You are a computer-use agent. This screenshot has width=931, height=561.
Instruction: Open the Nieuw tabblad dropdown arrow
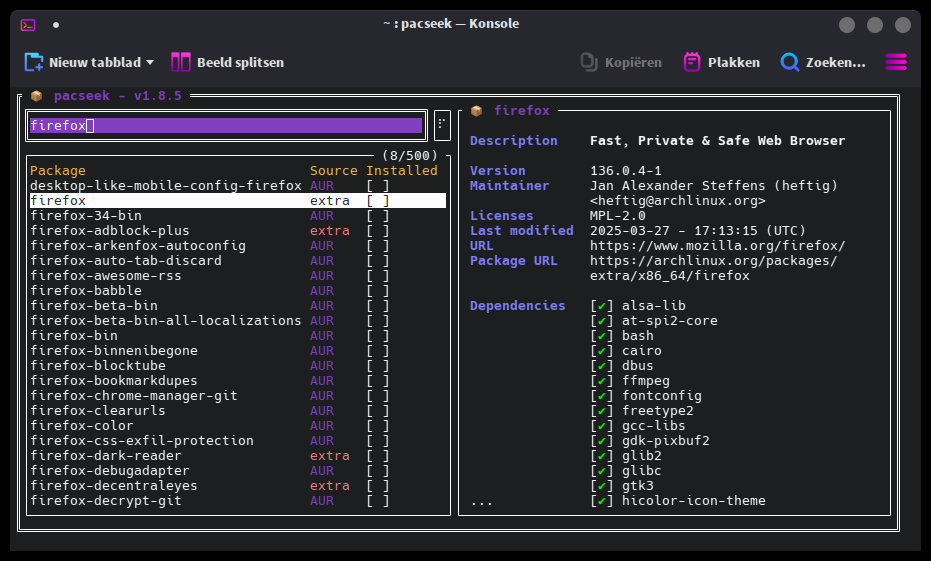click(150, 62)
